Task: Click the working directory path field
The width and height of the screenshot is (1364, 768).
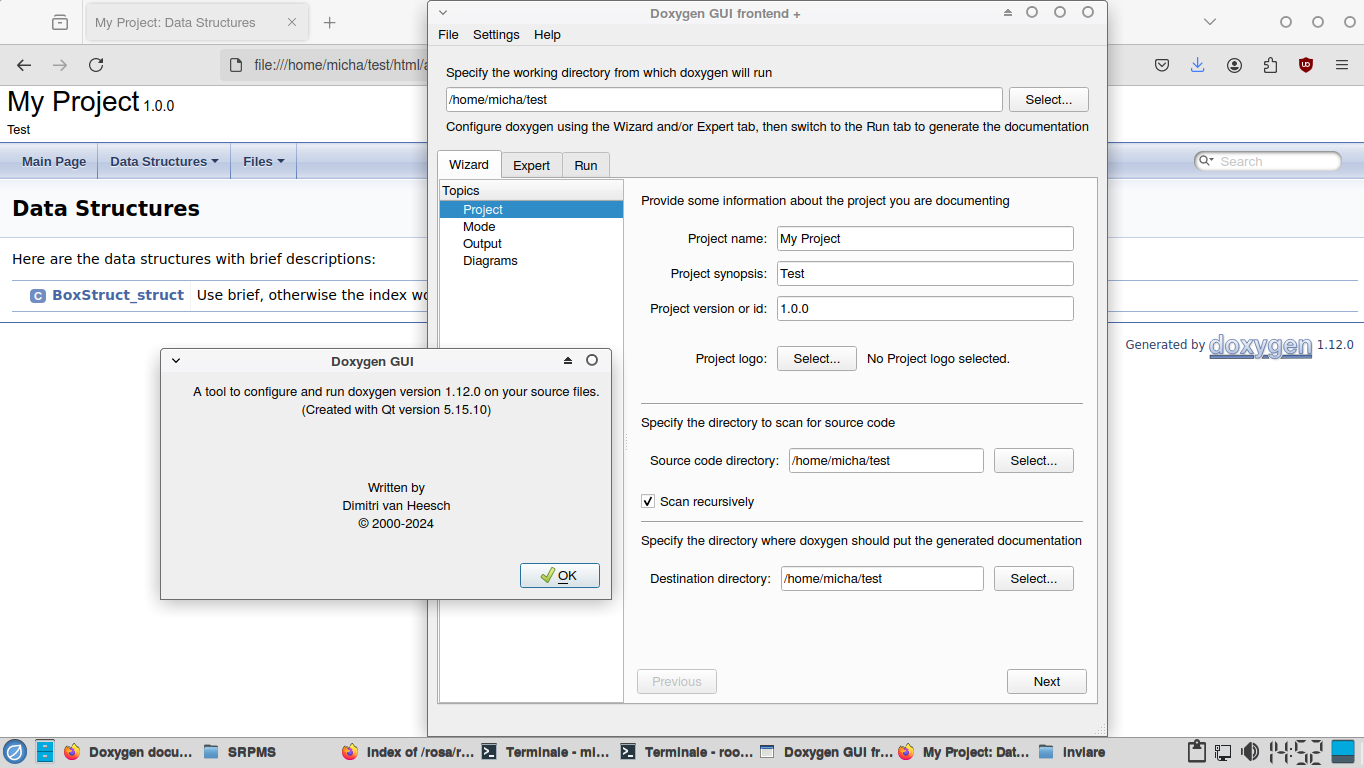Action: click(x=724, y=100)
